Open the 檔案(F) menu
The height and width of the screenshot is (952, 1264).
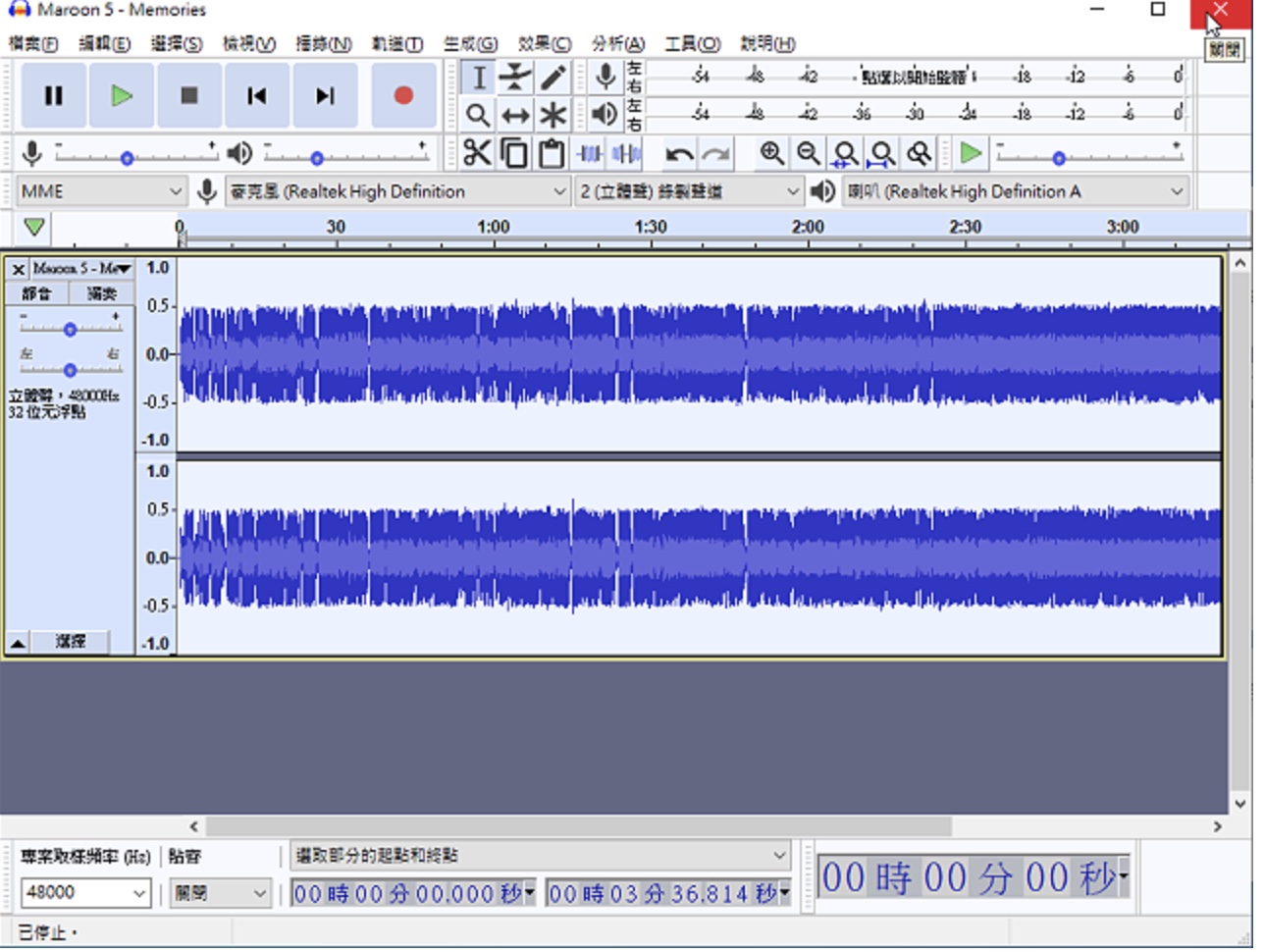point(33,44)
